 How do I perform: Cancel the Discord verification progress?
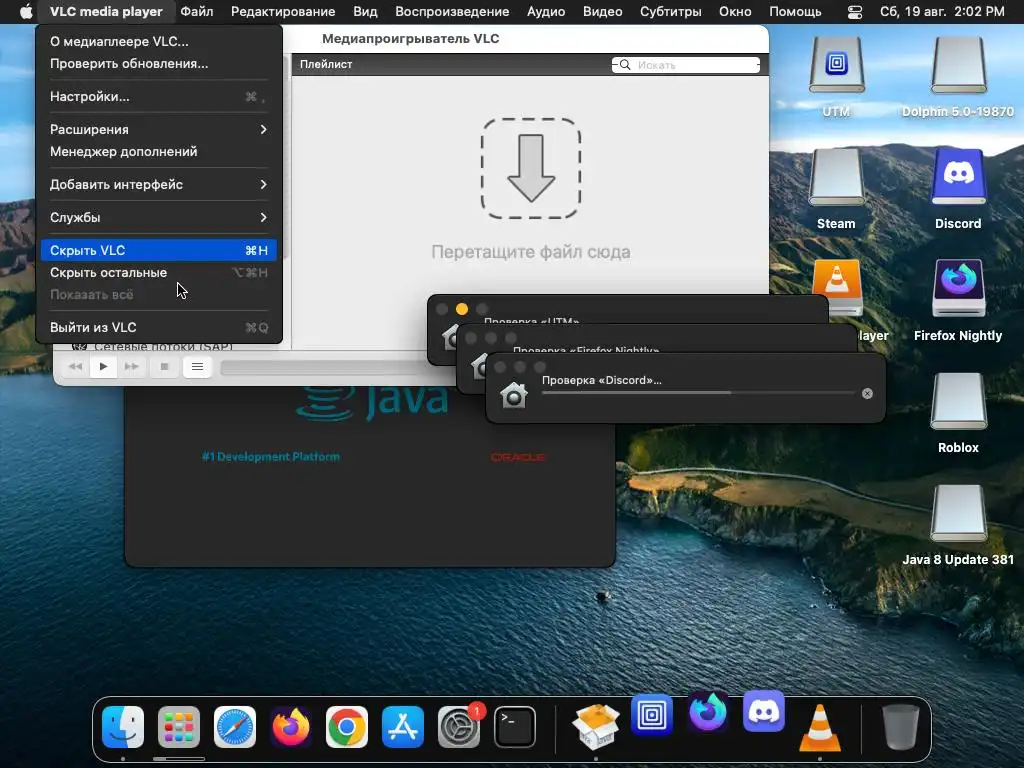(x=867, y=393)
